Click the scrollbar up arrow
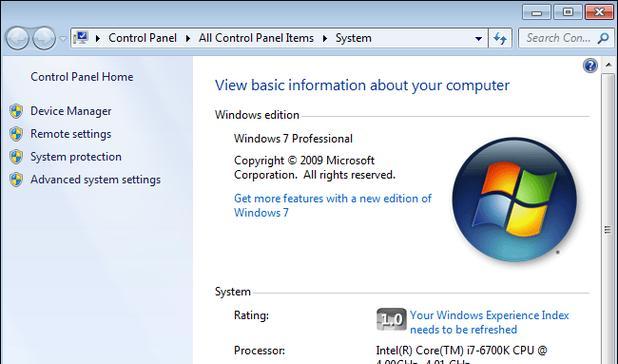The height and width of the screenshot is (364, 618). pos(609,65)
